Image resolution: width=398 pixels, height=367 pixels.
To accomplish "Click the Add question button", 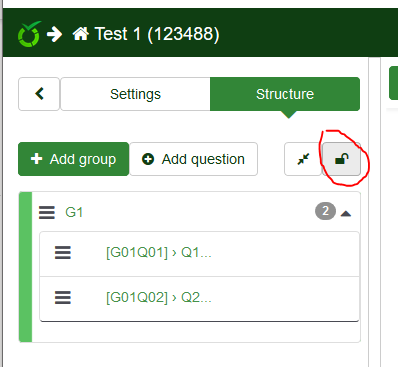I will [x=193, y=159].
